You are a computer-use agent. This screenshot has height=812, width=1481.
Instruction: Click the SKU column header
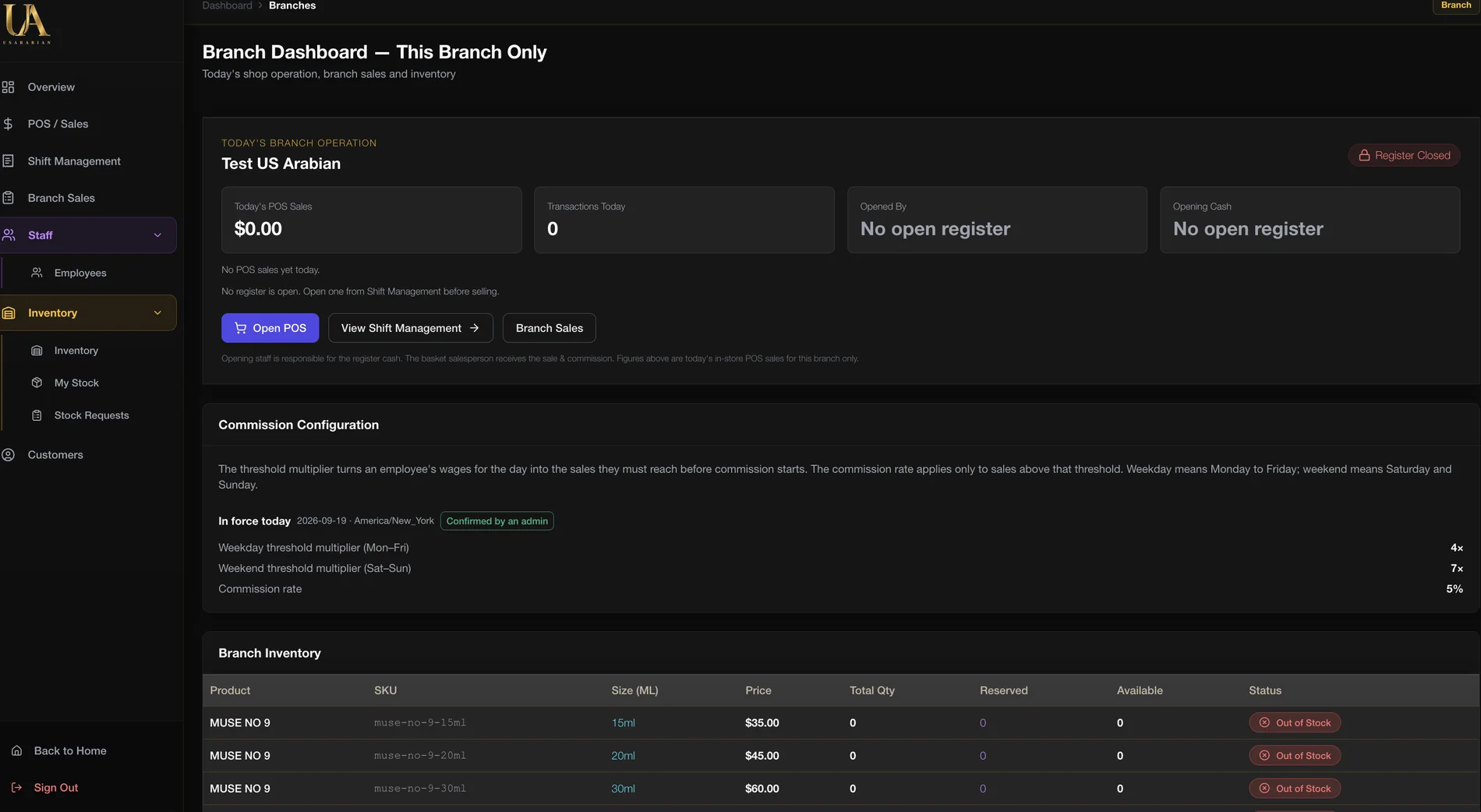coord(385,690)
